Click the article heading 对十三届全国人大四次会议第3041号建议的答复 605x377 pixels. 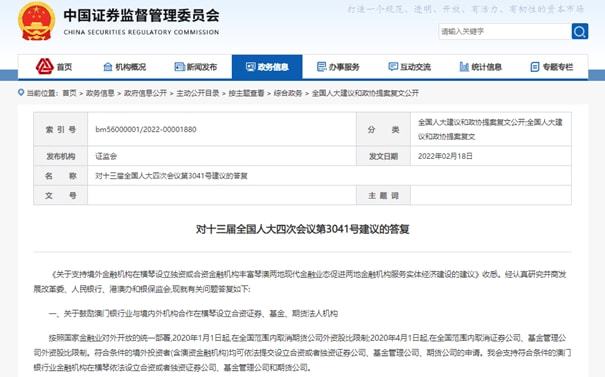(x=302, y=229)
